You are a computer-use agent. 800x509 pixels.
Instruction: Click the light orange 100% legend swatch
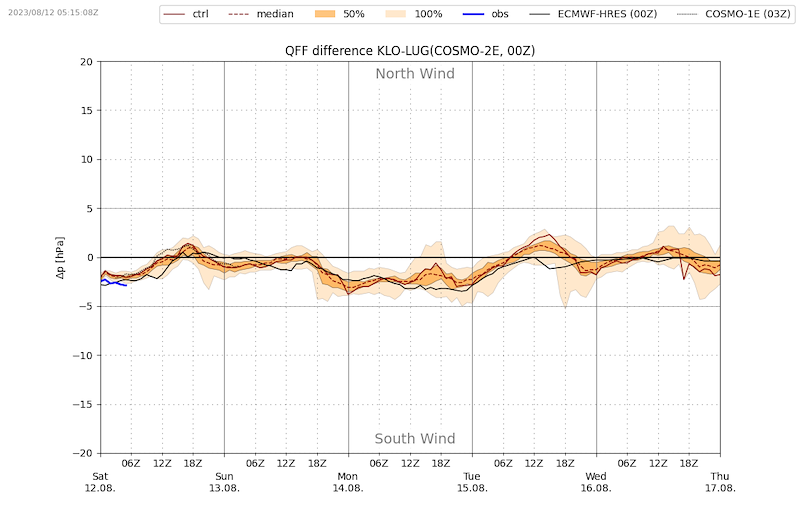point(395,14)
